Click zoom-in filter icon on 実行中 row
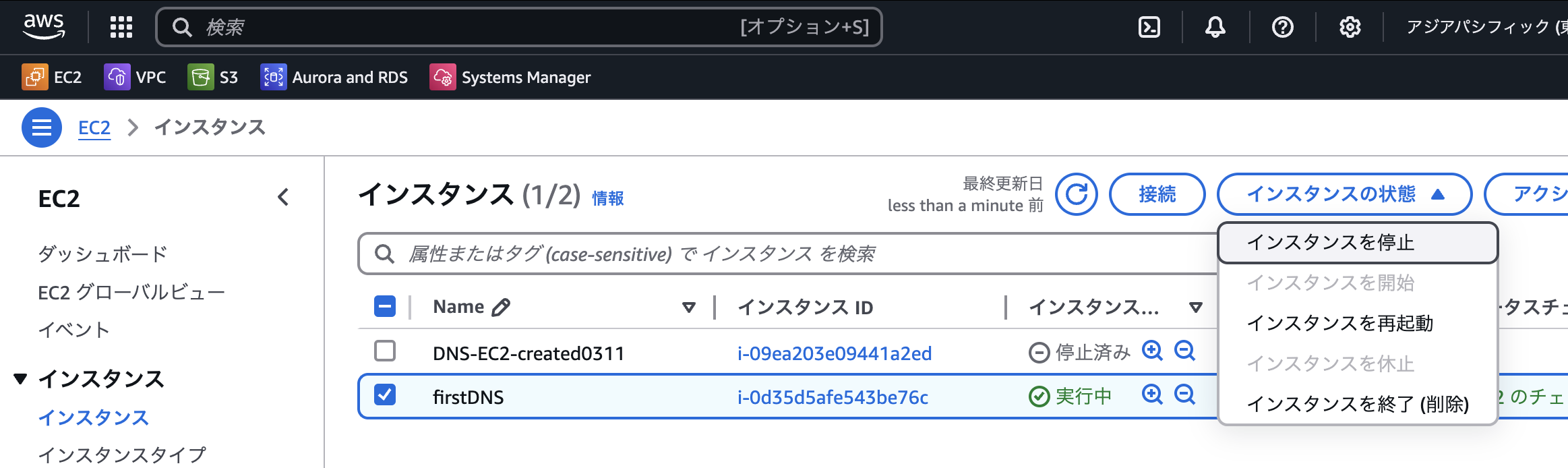This screenshot has height=468, width=1568. pos(1152,394)
